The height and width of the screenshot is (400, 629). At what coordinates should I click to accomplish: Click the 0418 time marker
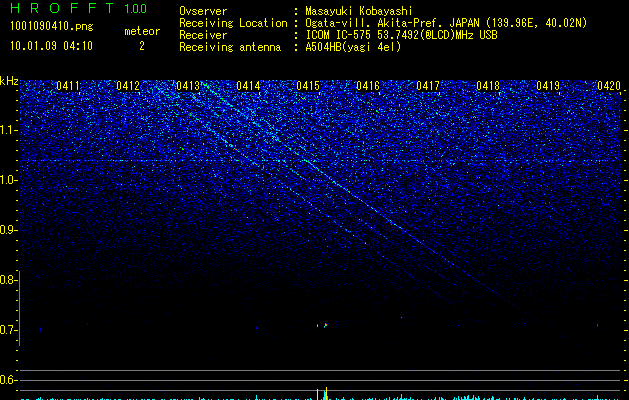pyautogui.click(x=488, y=86)
